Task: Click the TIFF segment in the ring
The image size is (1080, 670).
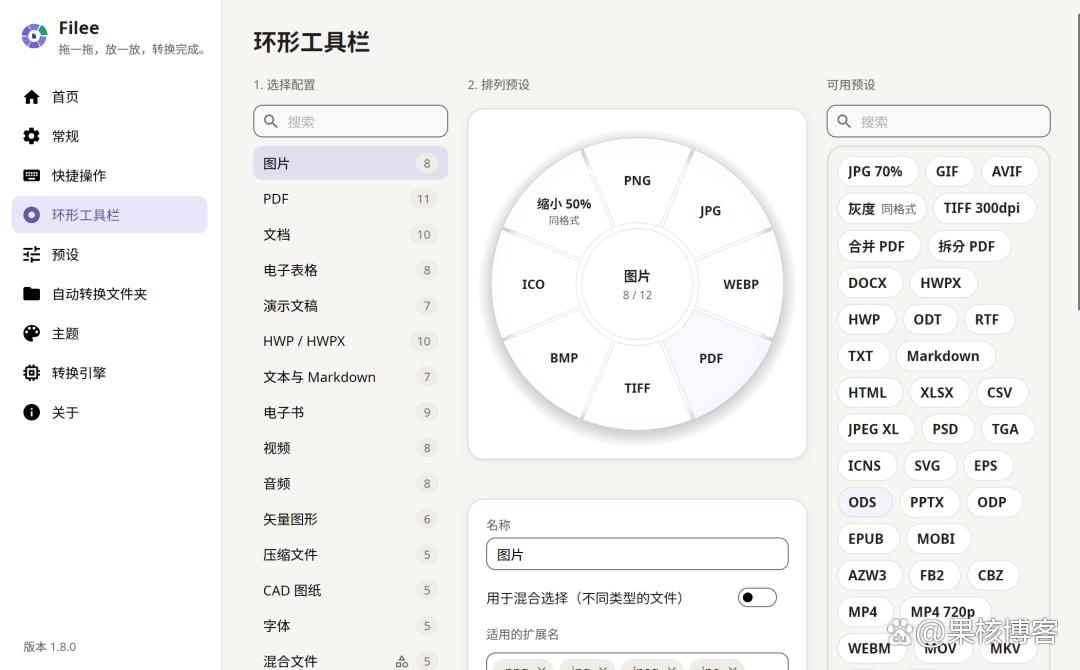Action: pos(637,388)
